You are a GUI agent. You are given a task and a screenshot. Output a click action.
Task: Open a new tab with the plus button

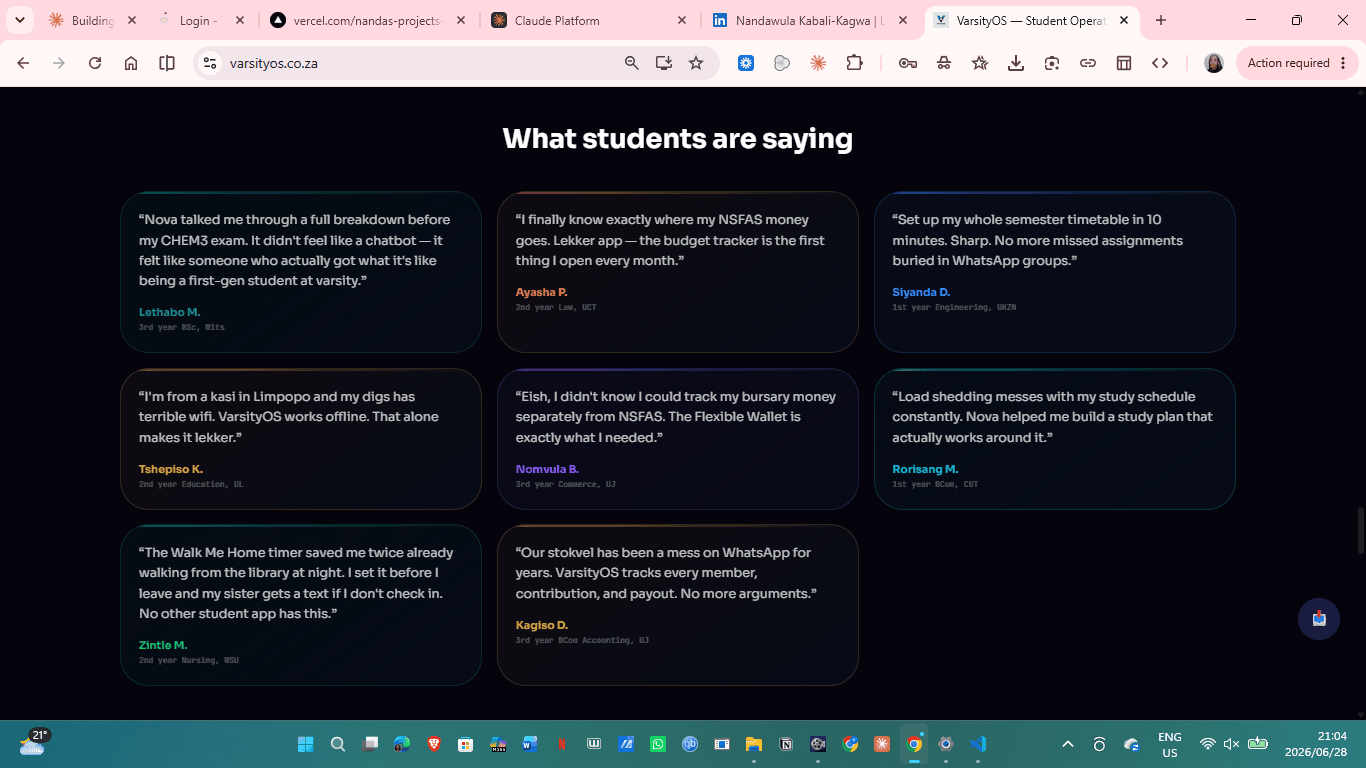pyautogui.click(x=1161, y=20)
